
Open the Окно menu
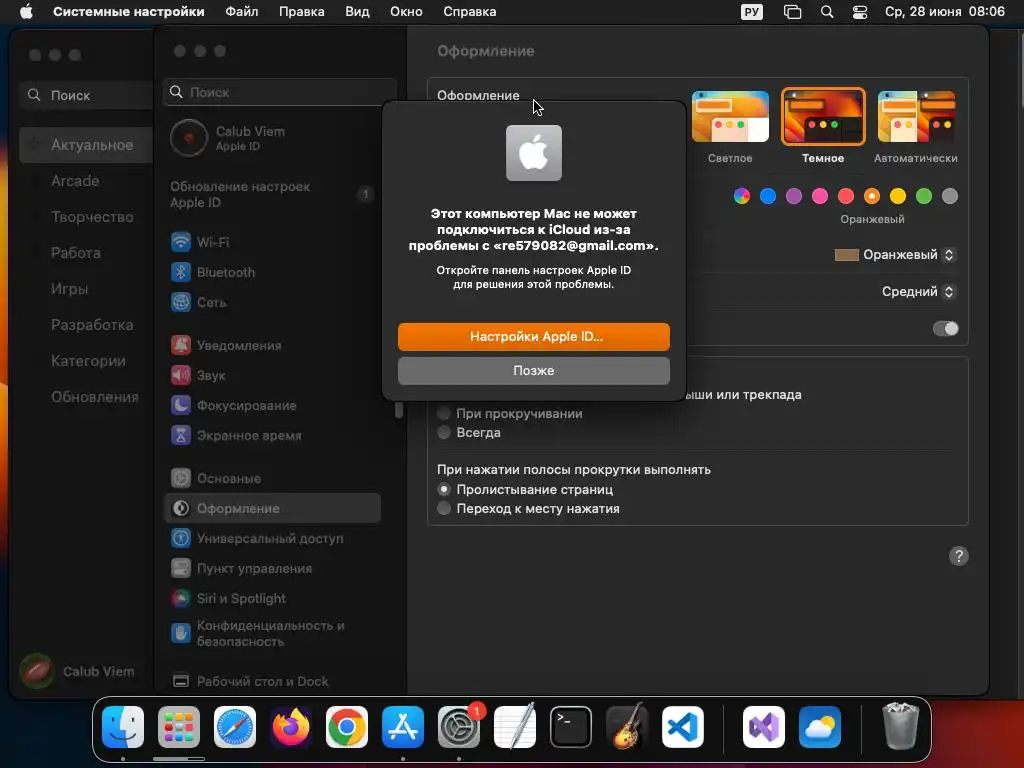tap(406, 12)
